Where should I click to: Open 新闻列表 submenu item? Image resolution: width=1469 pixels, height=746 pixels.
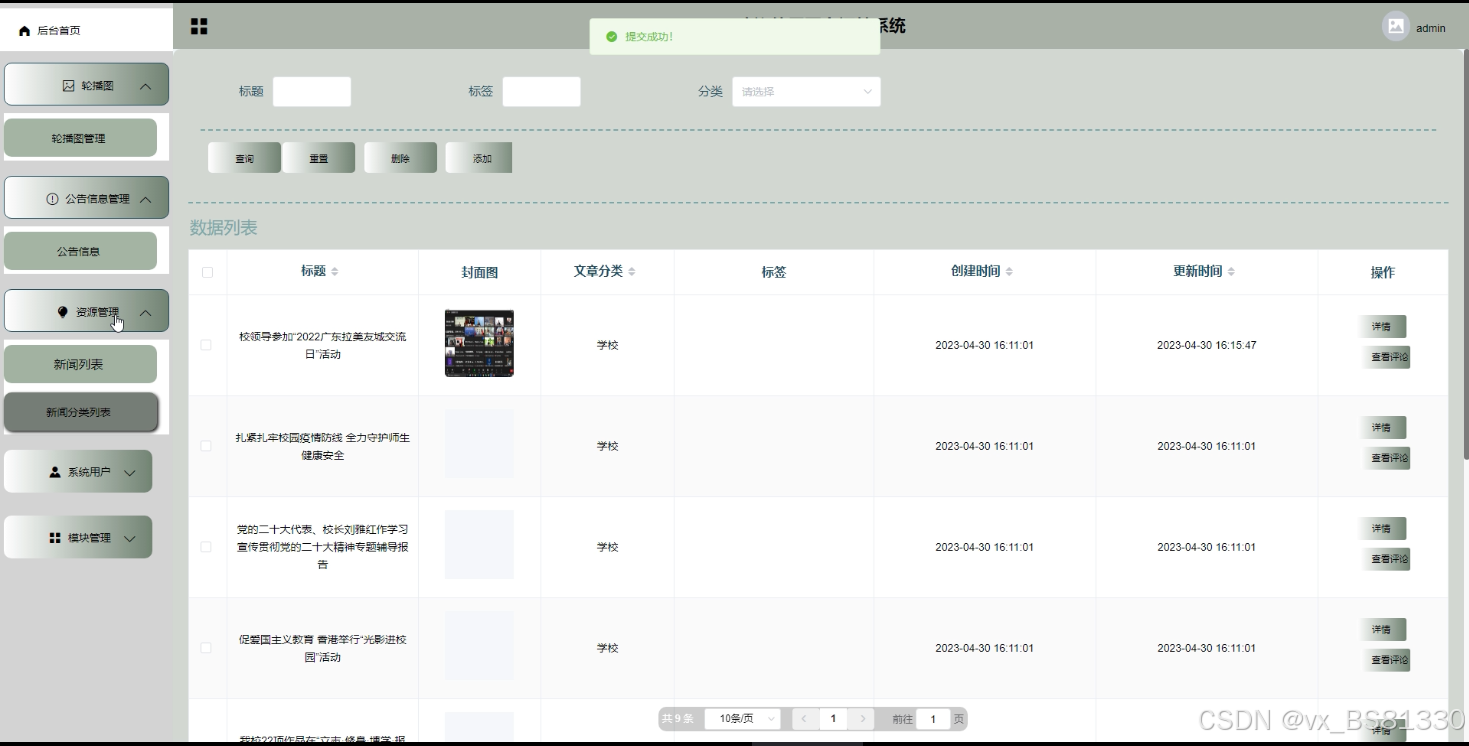tap(80, 364)
